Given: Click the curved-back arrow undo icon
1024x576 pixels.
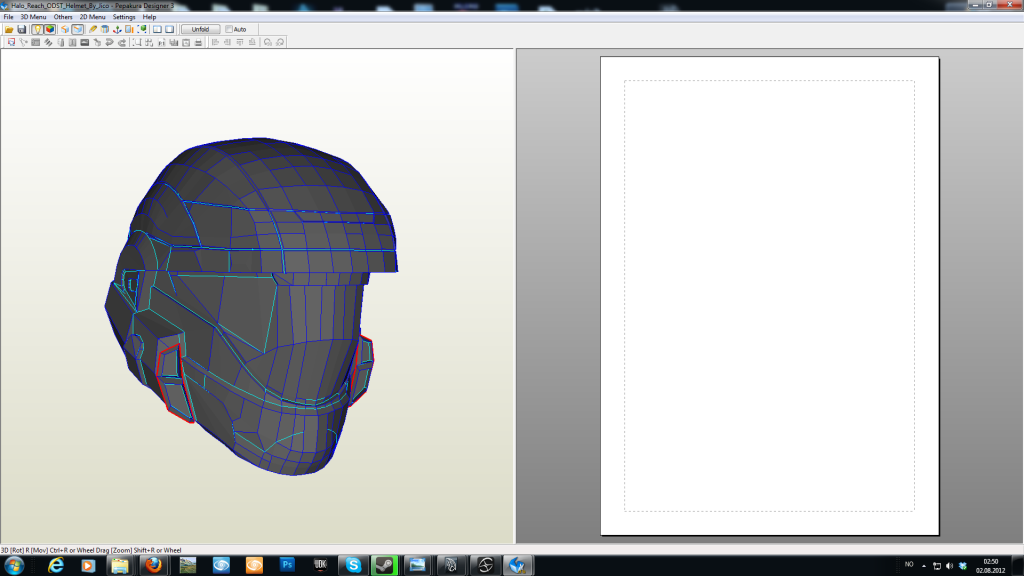Looking at the screenshot, I should pos(109,42).
